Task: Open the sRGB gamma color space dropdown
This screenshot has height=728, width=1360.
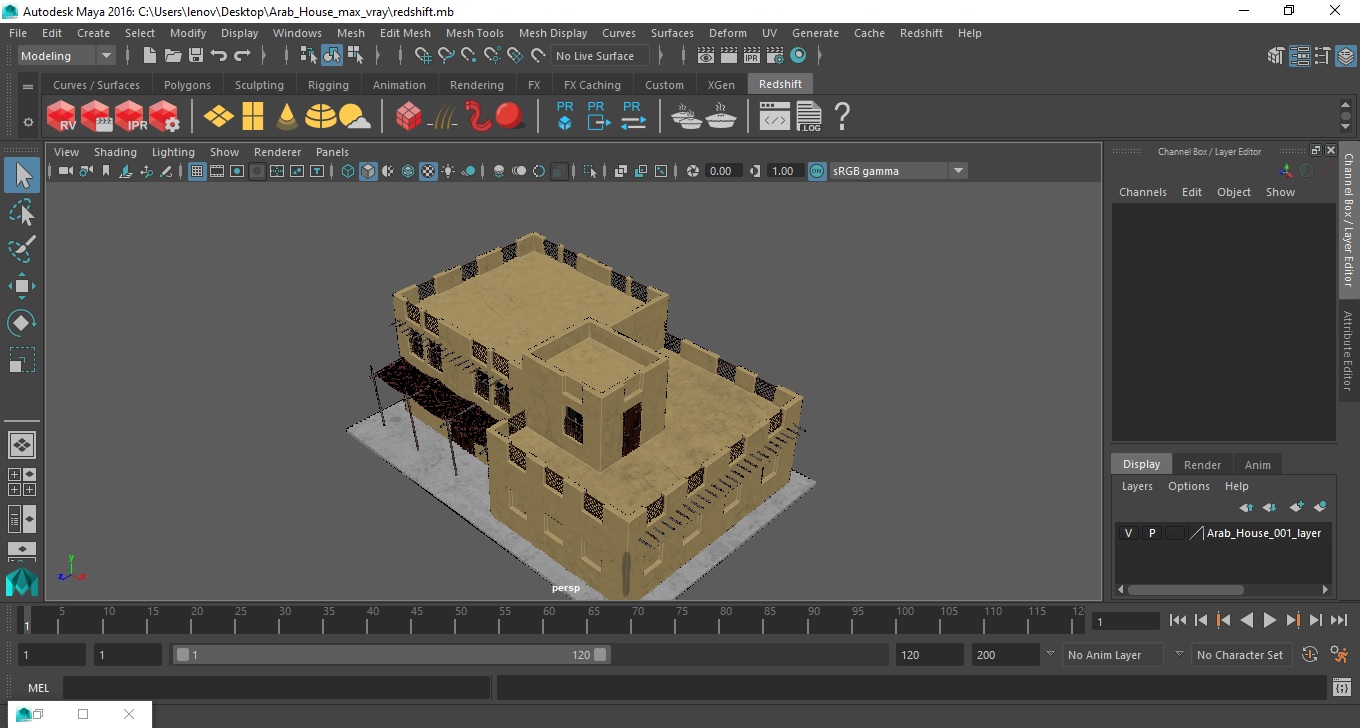Action: point(899,171)
